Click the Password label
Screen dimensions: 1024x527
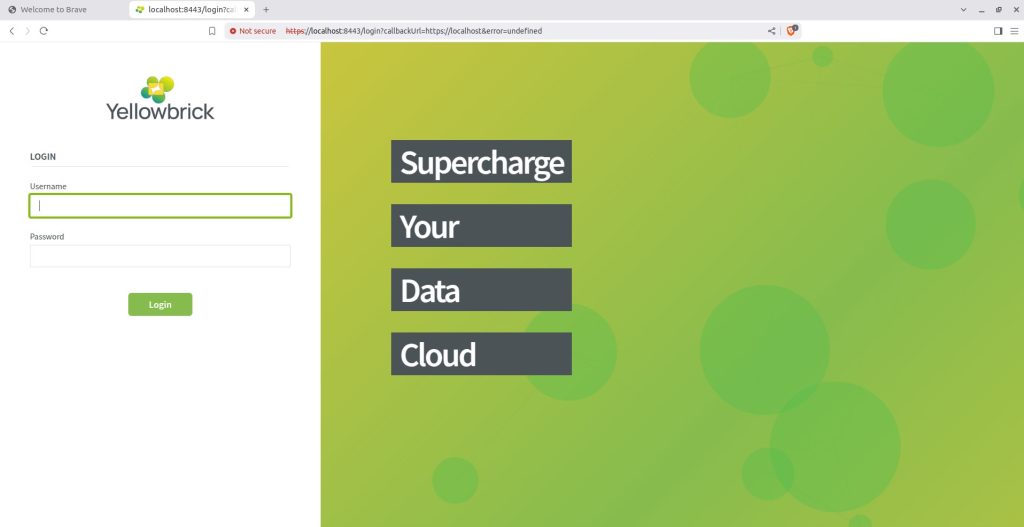tap(47, 236)
